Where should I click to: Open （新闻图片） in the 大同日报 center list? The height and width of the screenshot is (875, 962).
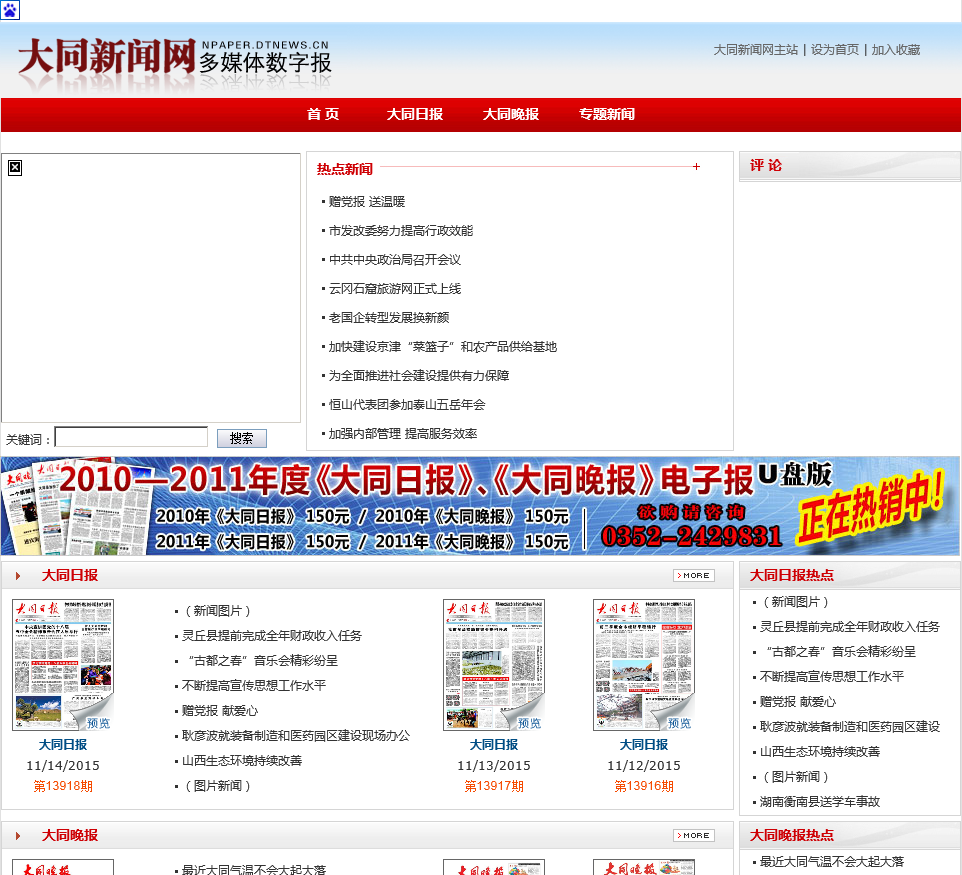coord(218,611)
